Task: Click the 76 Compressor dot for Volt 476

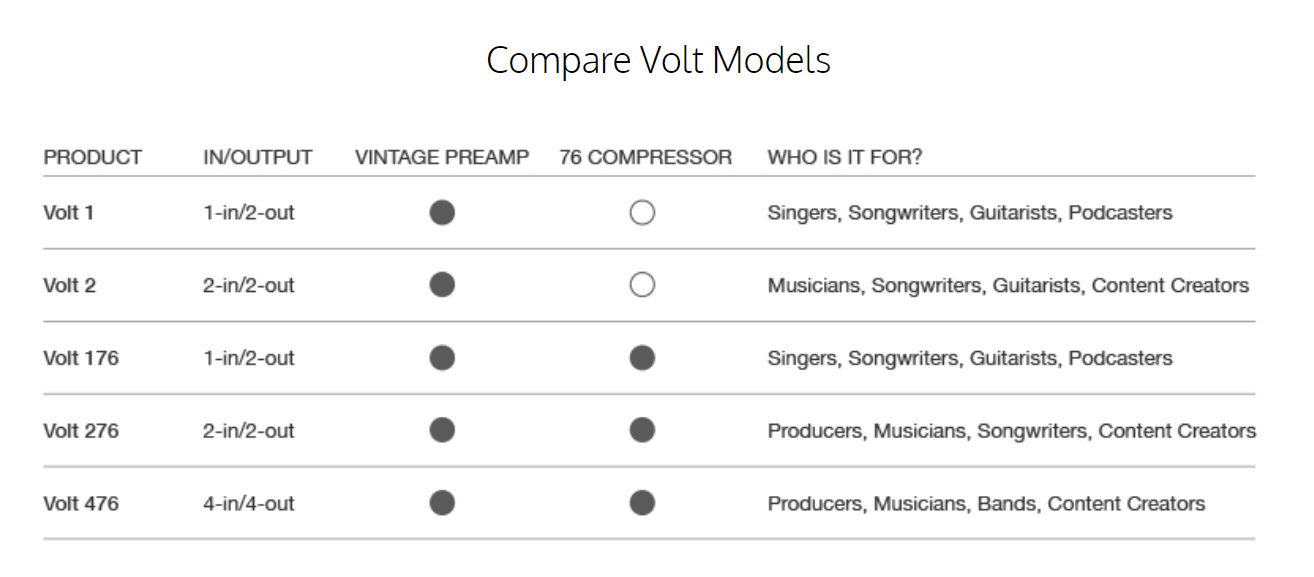Action: [x=642, y=503]
